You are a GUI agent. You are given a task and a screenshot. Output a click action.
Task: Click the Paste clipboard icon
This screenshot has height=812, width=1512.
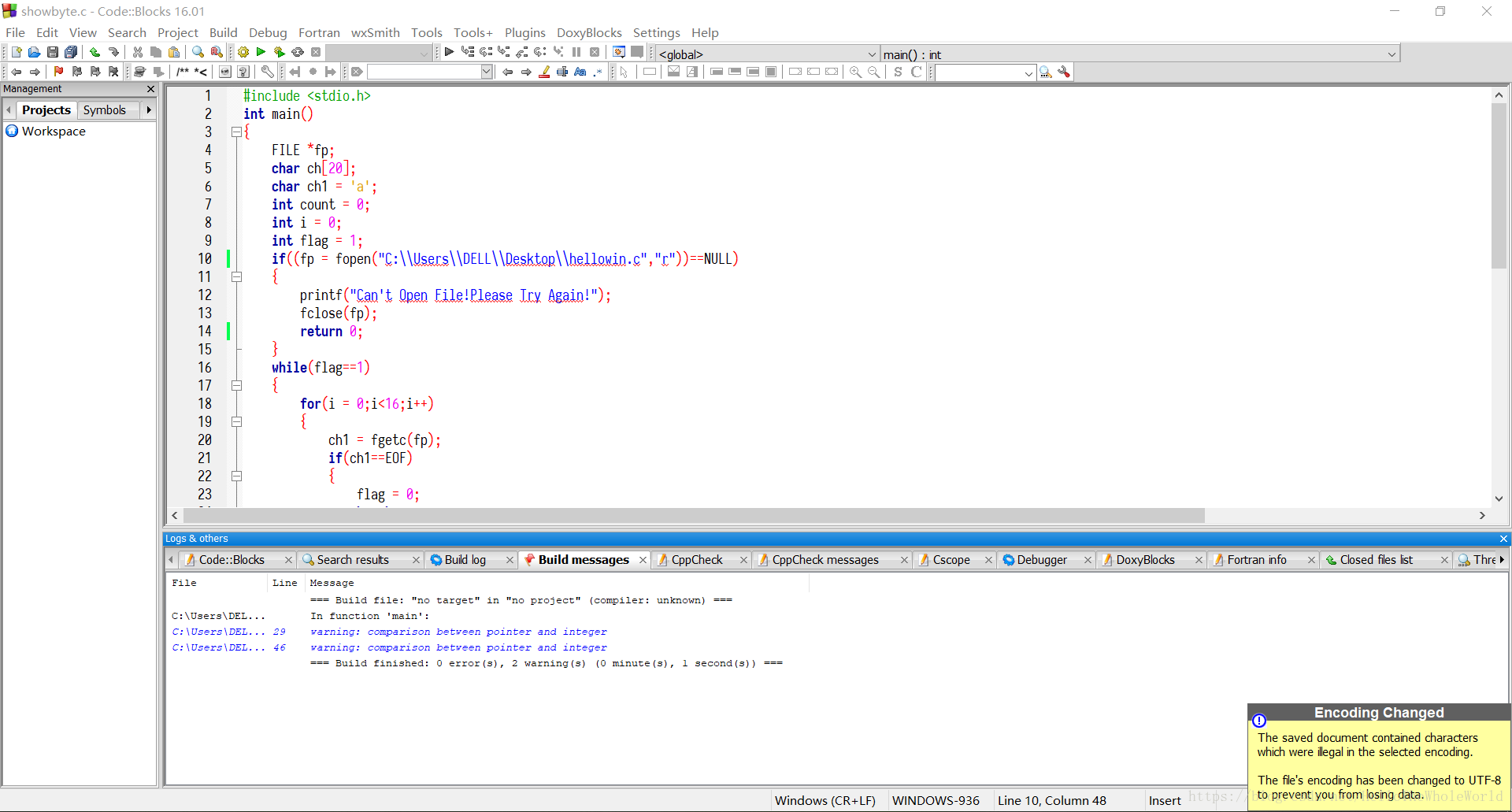[x=174, y=52]
